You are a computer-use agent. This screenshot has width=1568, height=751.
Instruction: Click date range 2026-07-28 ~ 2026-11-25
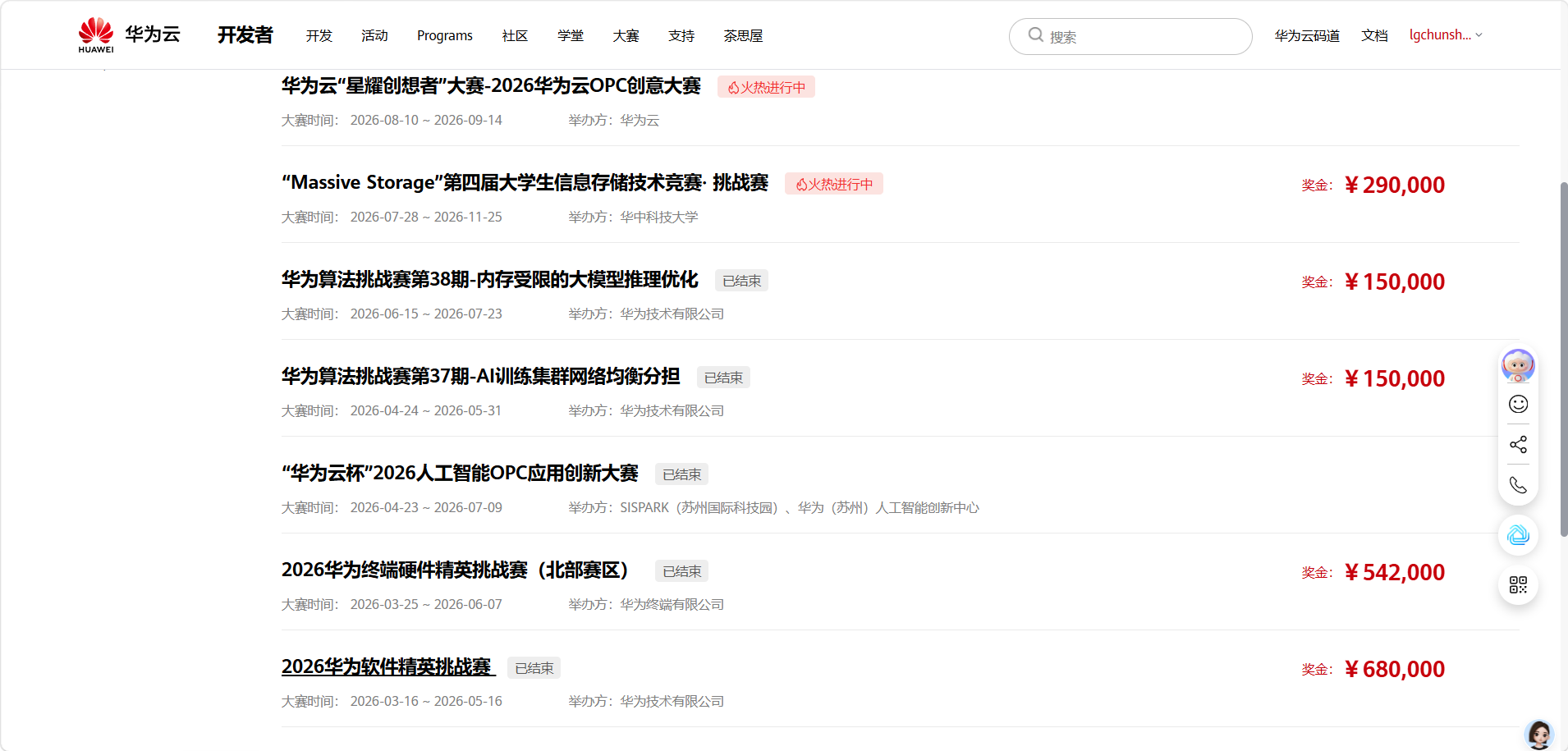click(x=426, y=217)
